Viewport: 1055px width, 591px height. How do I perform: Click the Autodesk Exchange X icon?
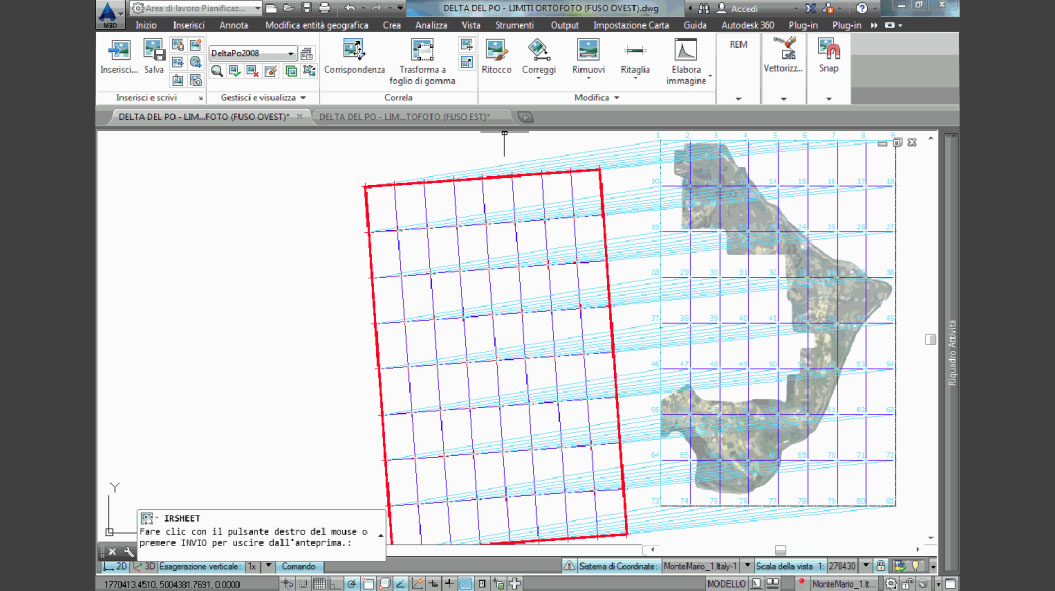(810, 8)
